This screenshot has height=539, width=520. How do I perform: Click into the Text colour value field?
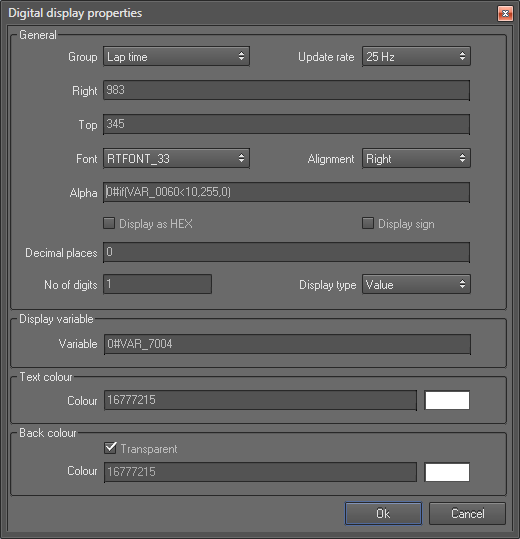(x=260, y=400)
